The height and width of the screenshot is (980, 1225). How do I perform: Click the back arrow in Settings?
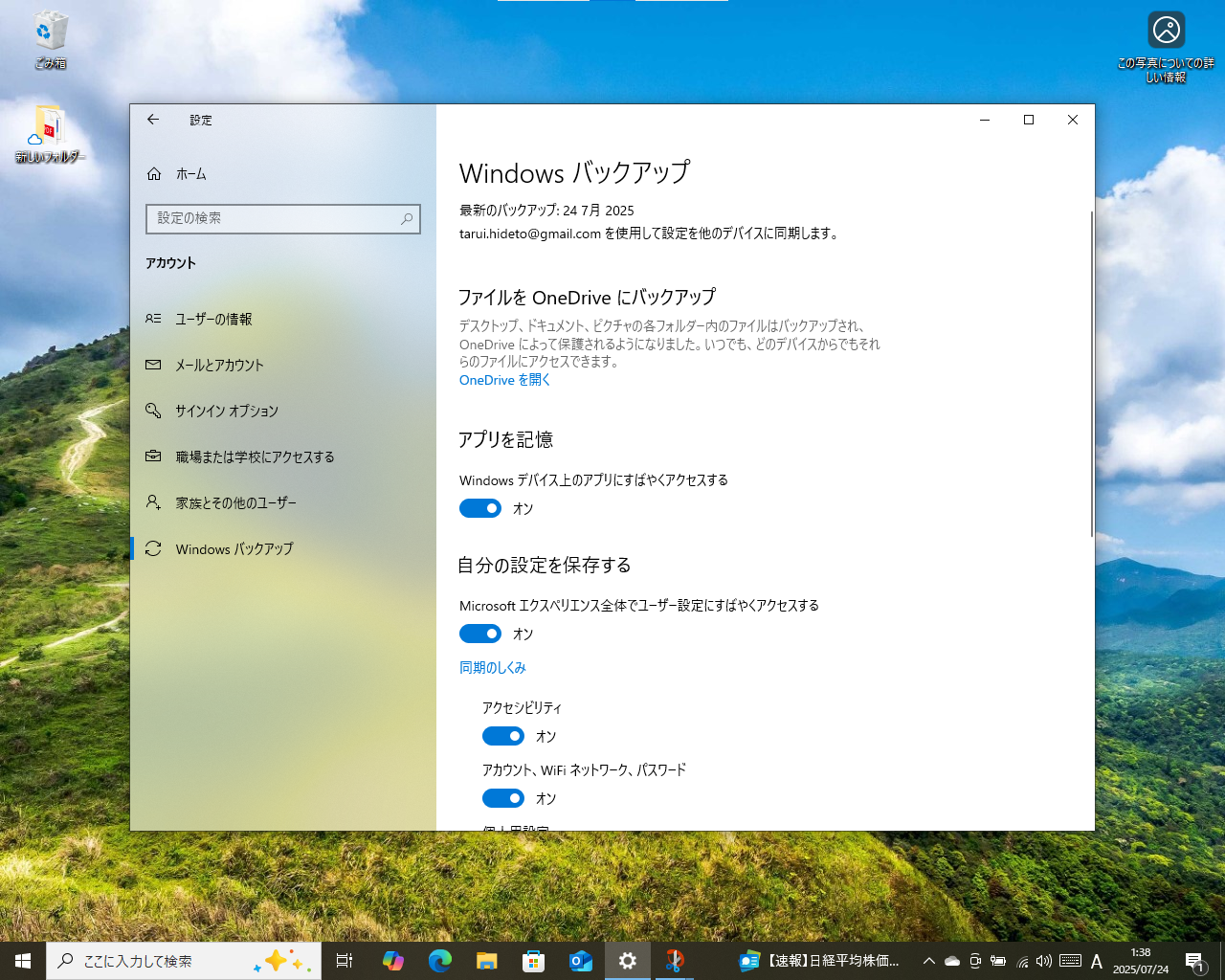[153, 120]
